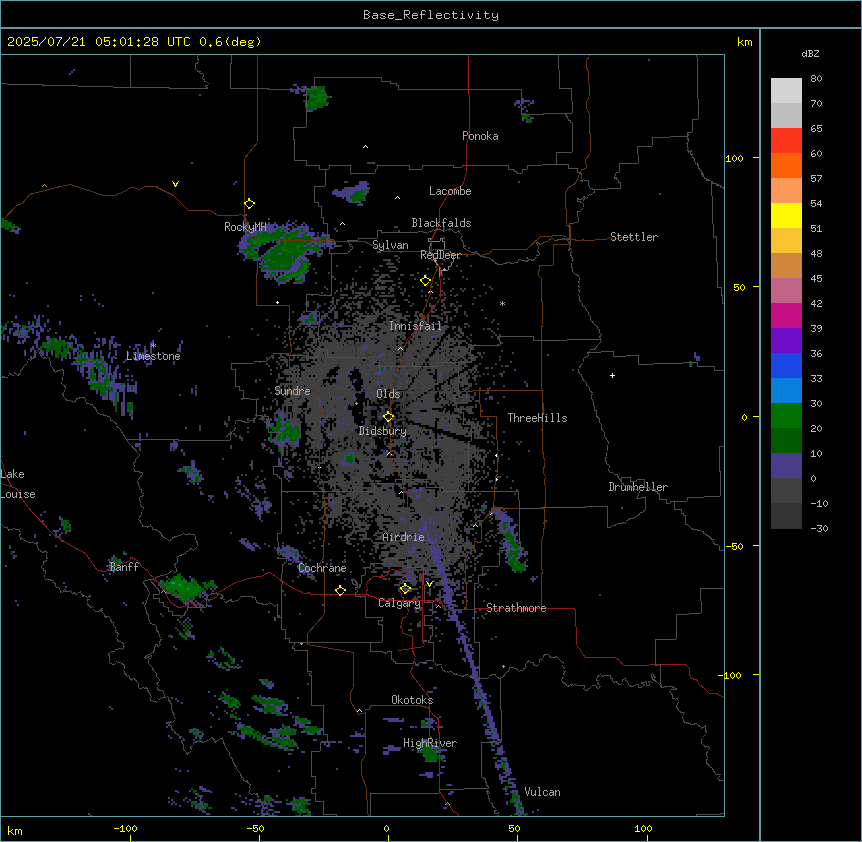Click the yellow V marker east of Calgary

pyautogui.click(x=429, y=584)
